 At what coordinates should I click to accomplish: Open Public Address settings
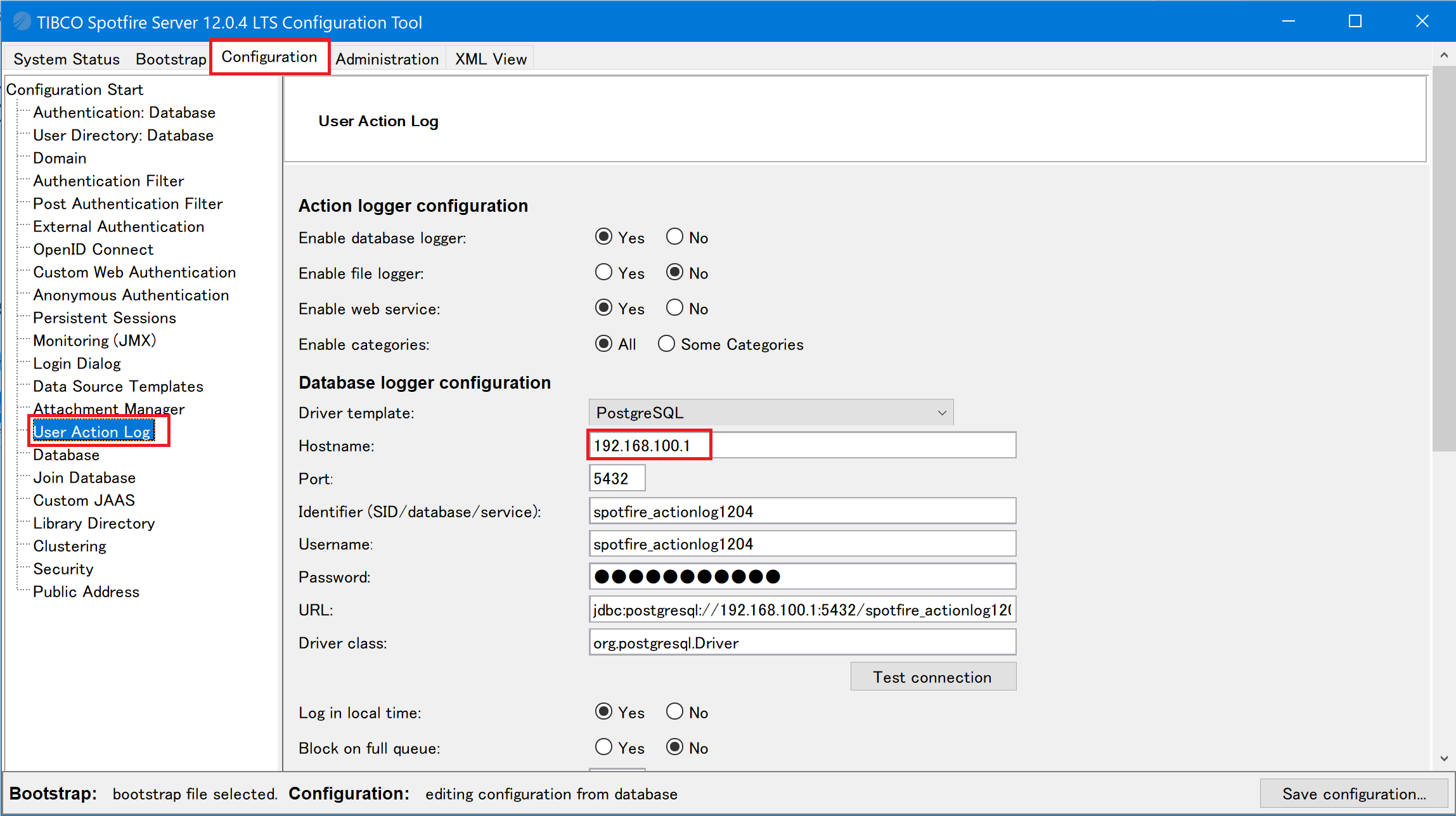[x=86, y=592]
